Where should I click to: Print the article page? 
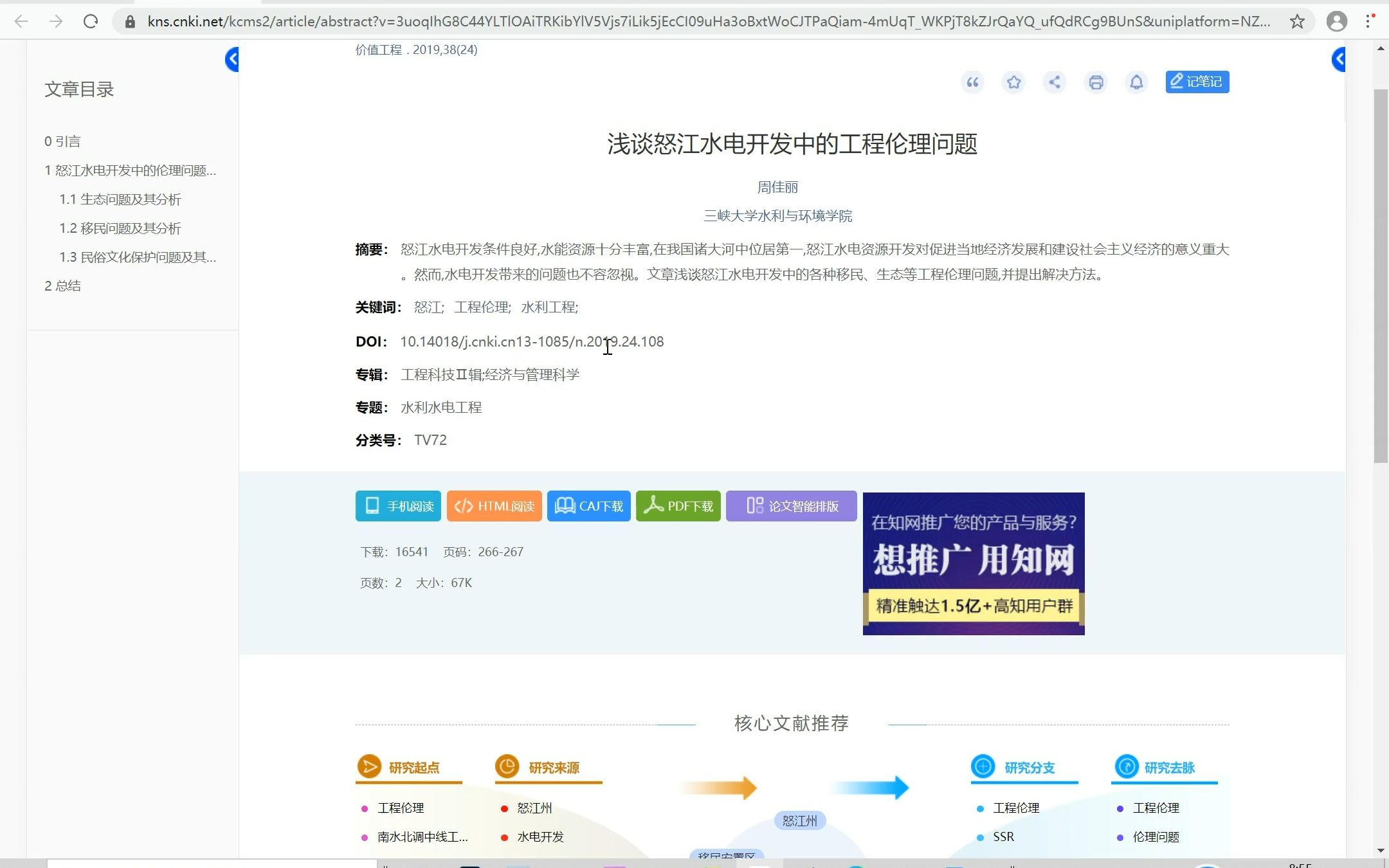pyautogui.click(x=1096, y=82)
